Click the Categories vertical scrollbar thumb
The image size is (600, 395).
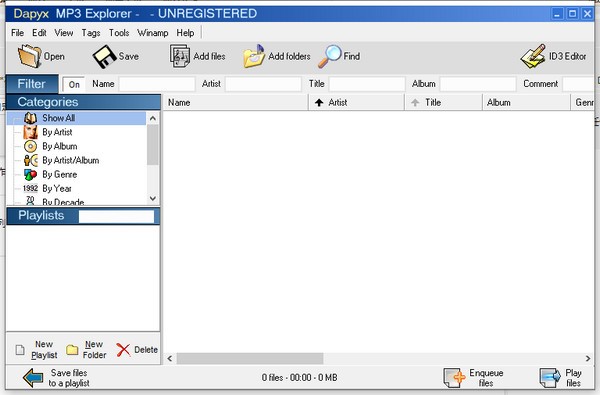click(x=153, y=145)
